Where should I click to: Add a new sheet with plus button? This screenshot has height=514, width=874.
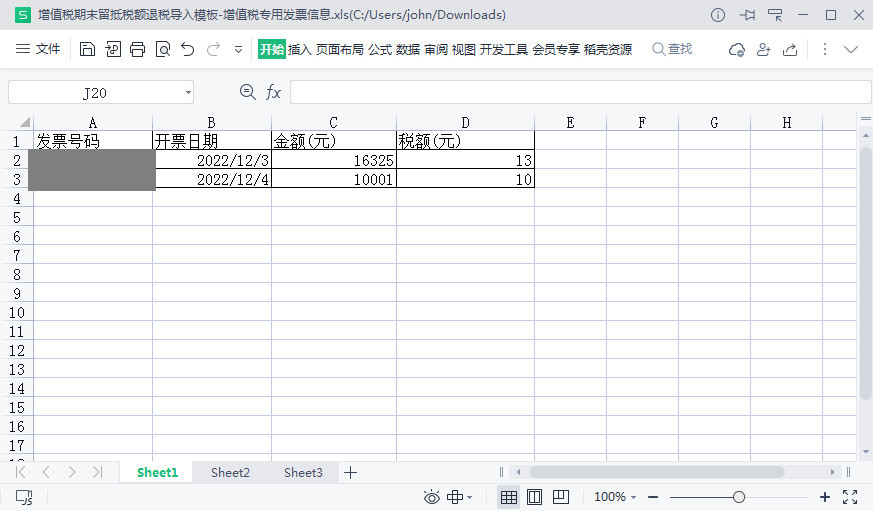(350, 473)
